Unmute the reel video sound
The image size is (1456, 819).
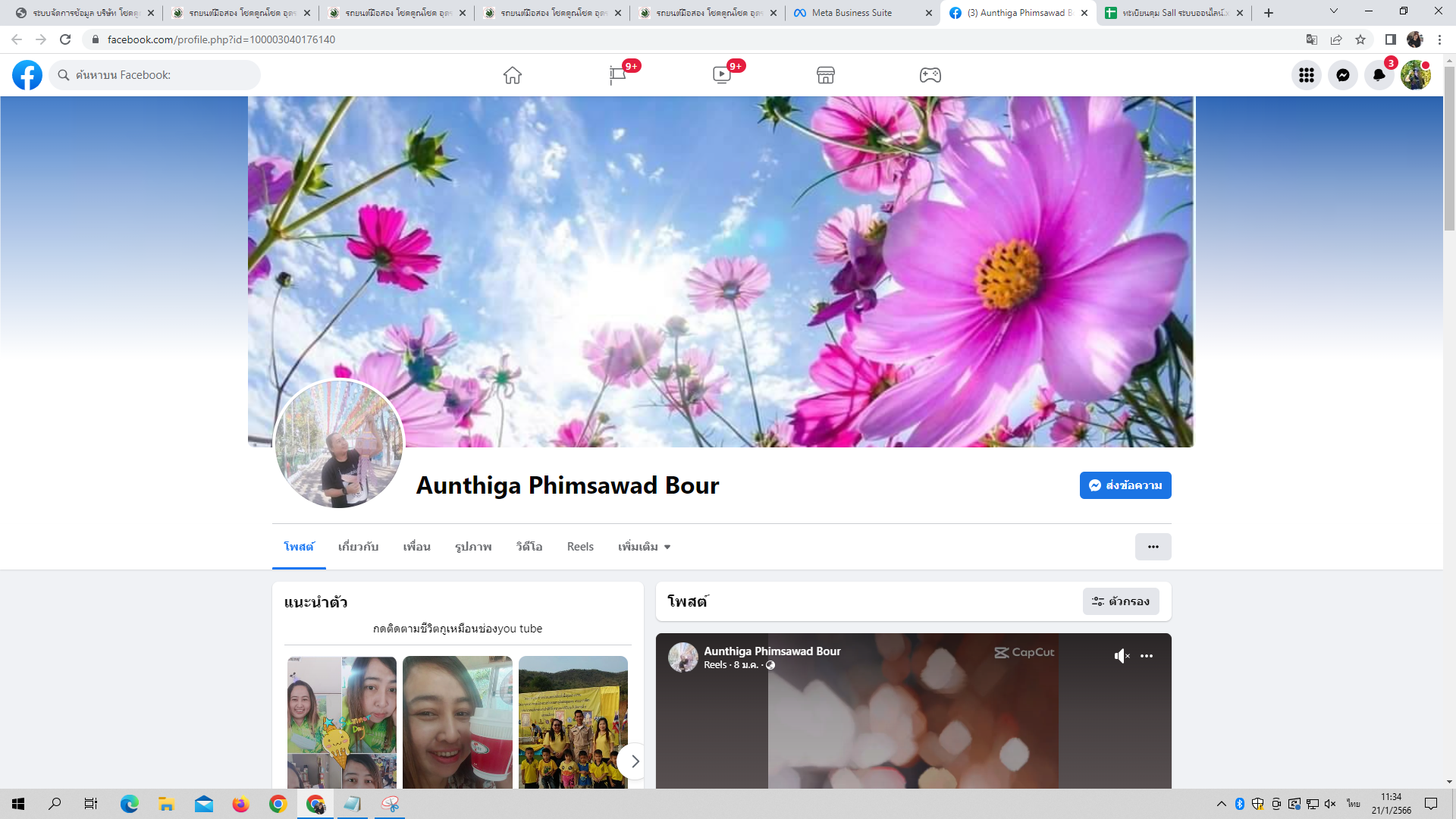point(1122,656)
